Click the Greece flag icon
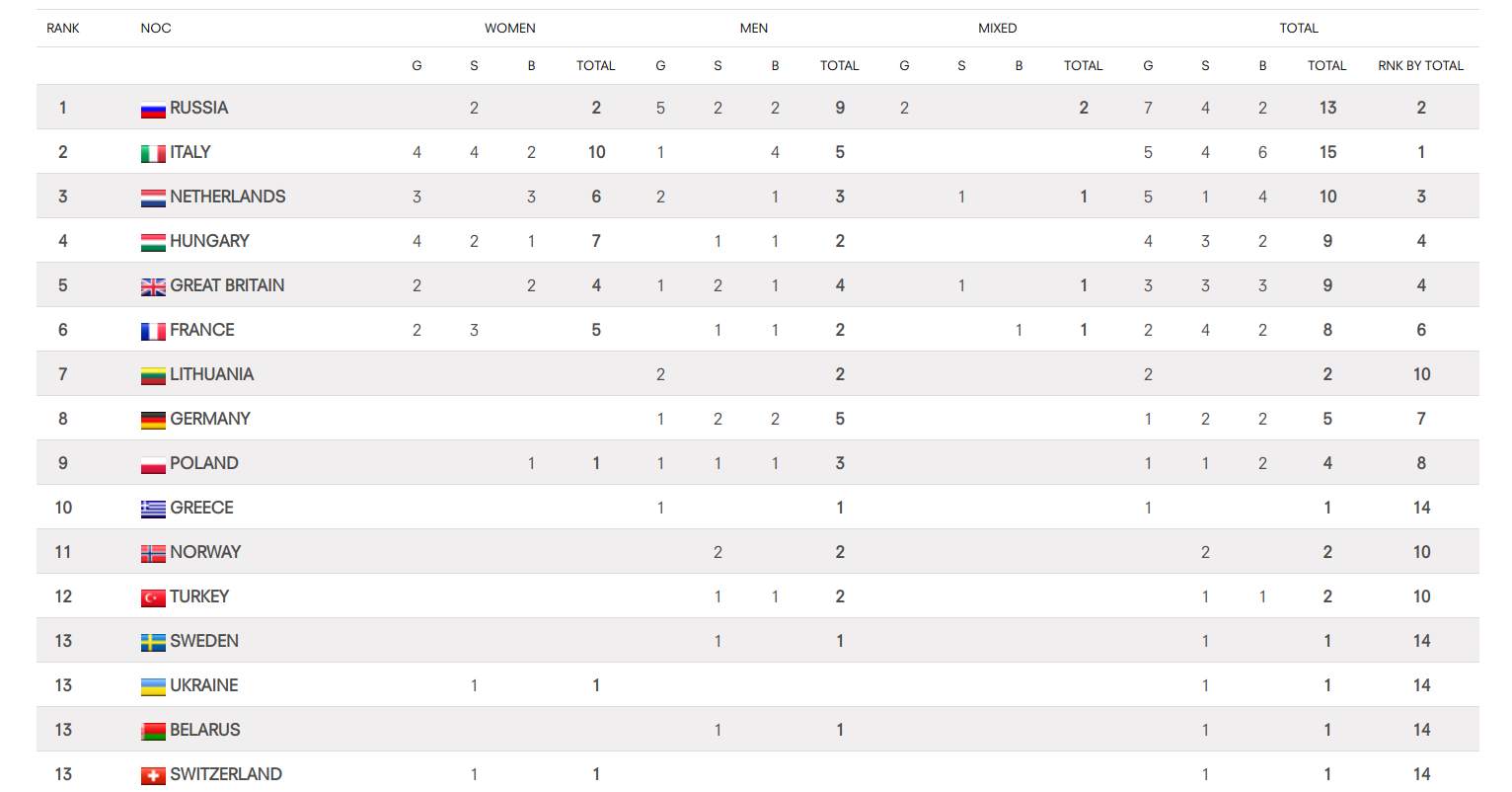Viewport: 1512px width, 792px height. (153, 510)
